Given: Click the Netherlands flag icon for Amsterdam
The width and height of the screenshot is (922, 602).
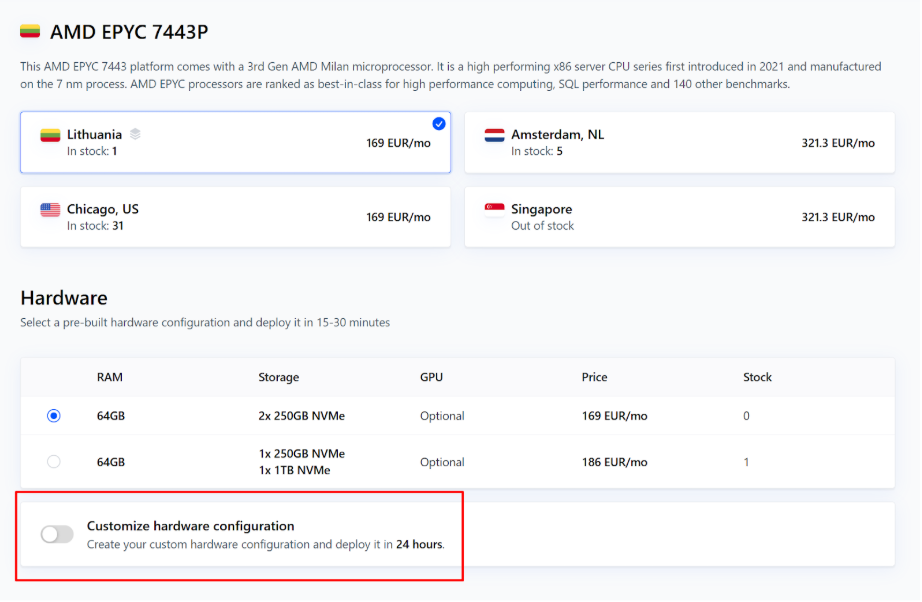Looking at the screenshot, I should click(x=494, y=135).
